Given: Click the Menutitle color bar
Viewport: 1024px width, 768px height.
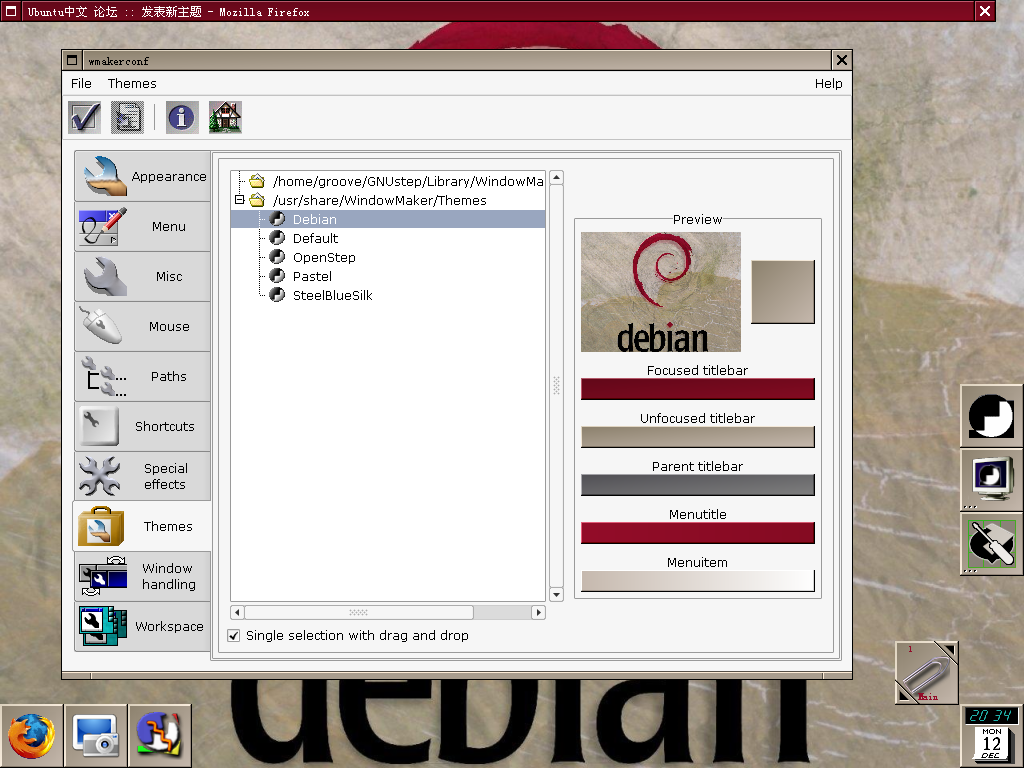Looking at the screenshot, I should point(697,533).
